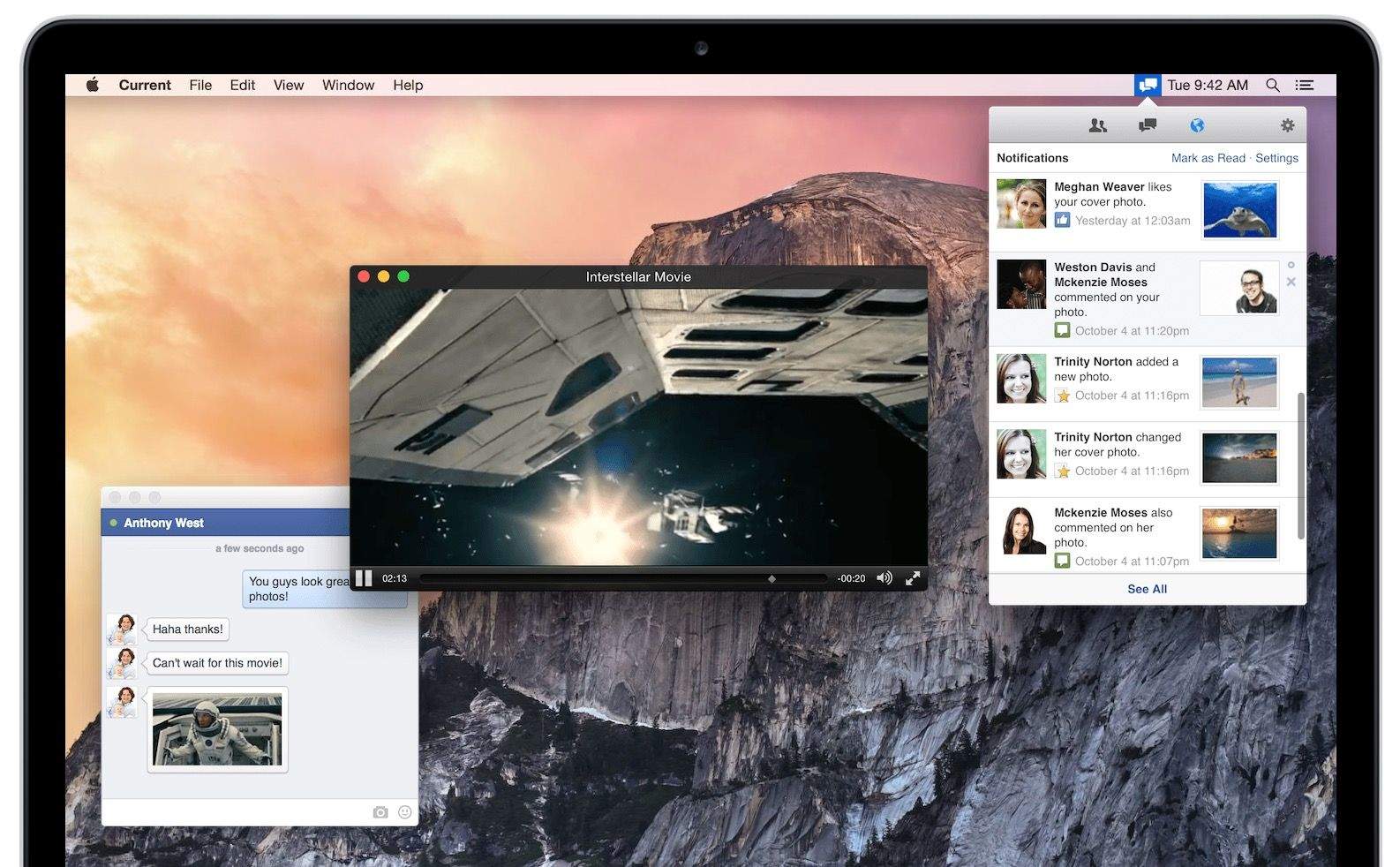The height and width of the screenshot is (867, 1400).
Task: Click the movie progress slider playhead
Action: [x=772, y=579]
